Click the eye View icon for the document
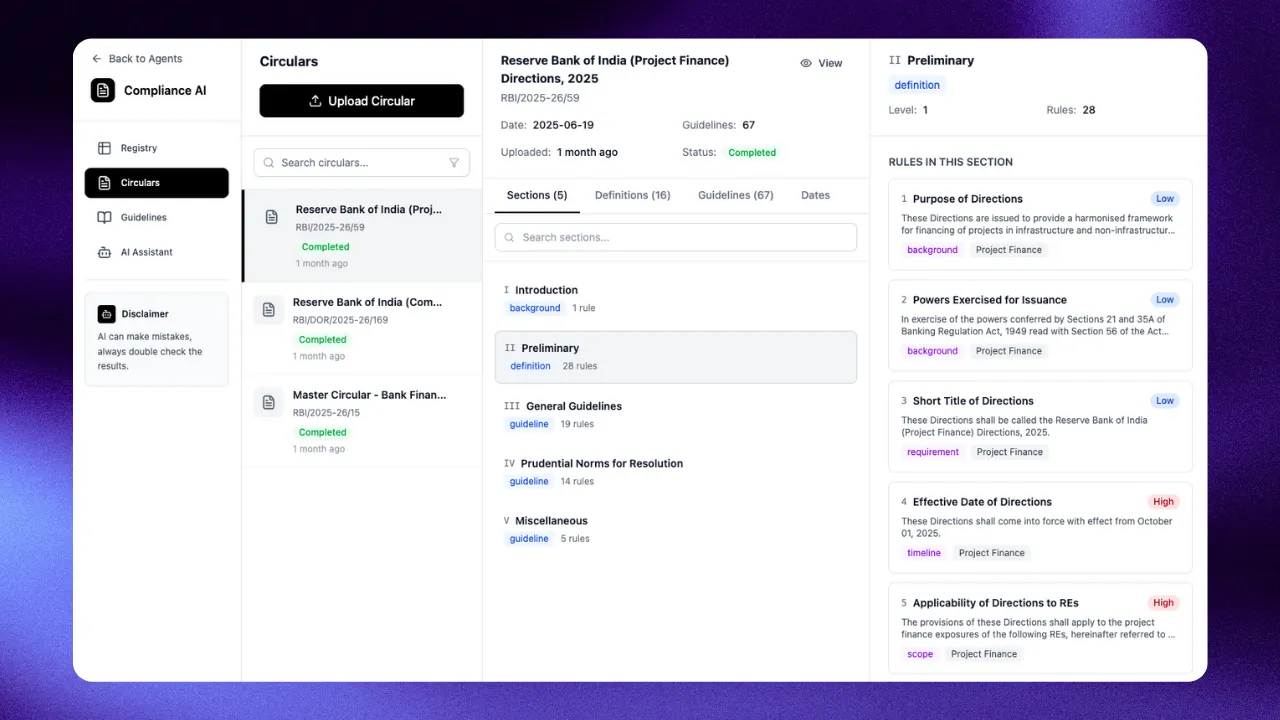 coord(806,62)
